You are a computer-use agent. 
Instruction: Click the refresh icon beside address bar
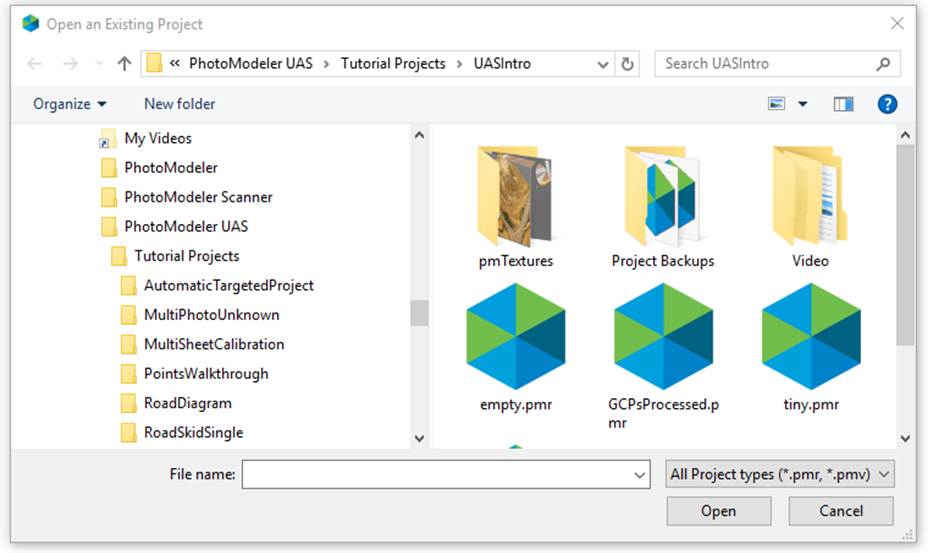pos(628,64)
